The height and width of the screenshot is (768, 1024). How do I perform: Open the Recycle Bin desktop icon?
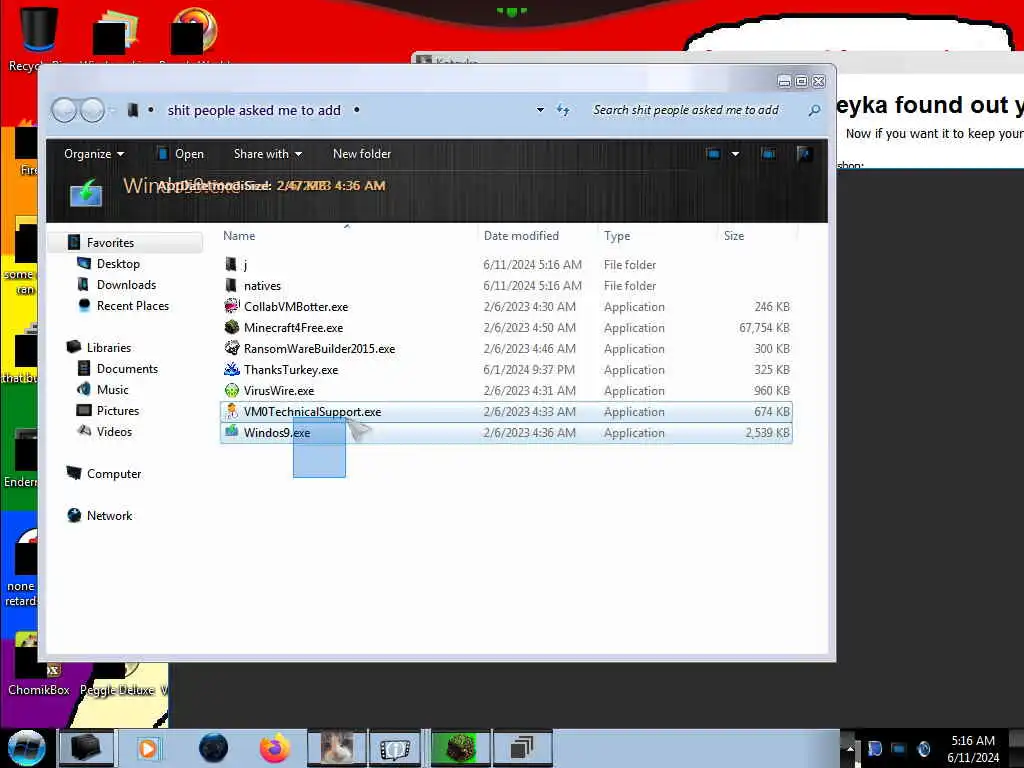(38, 29)
